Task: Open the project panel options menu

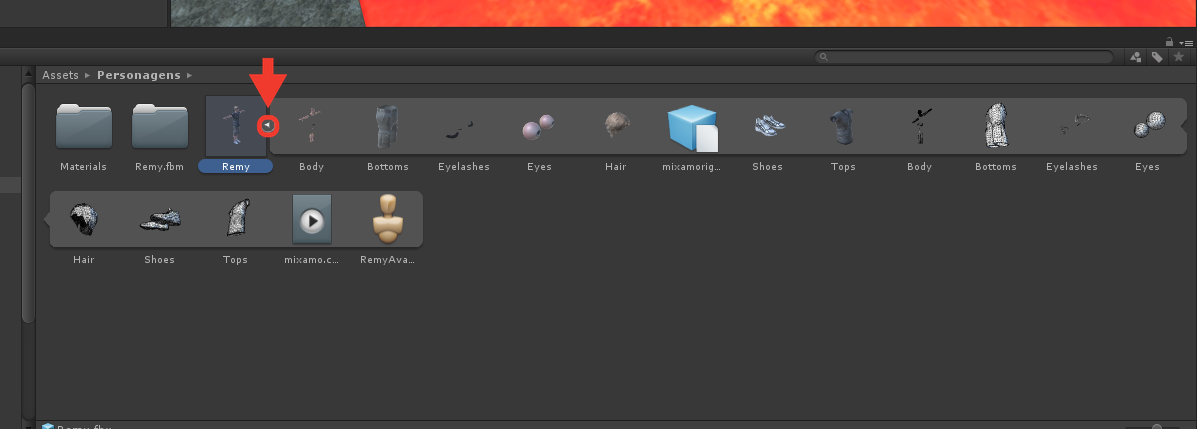Action: click(x=1186, y=43)
